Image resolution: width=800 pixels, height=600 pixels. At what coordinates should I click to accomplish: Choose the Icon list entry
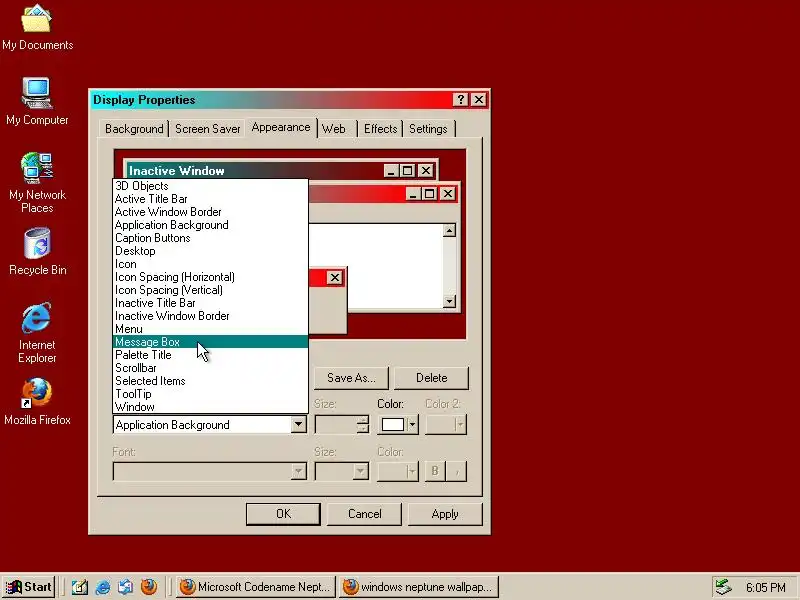click(x=210, y=264)
